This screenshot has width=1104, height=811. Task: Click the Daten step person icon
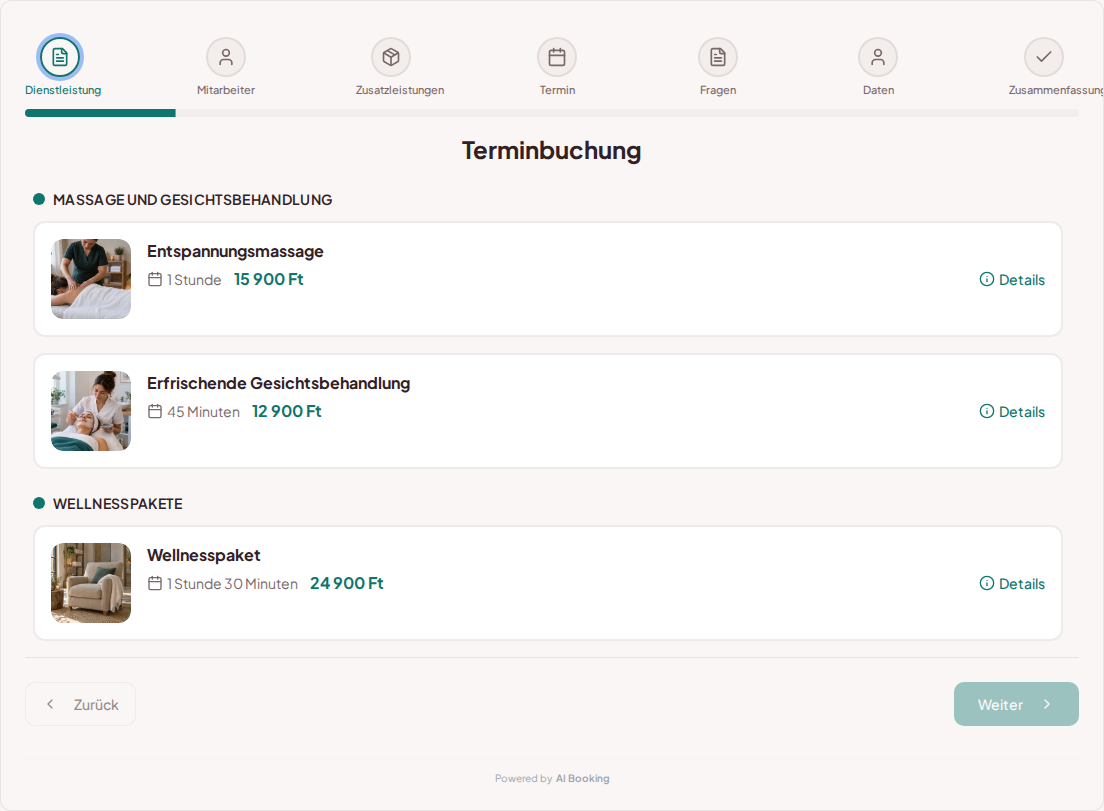(x=878, y=57)
